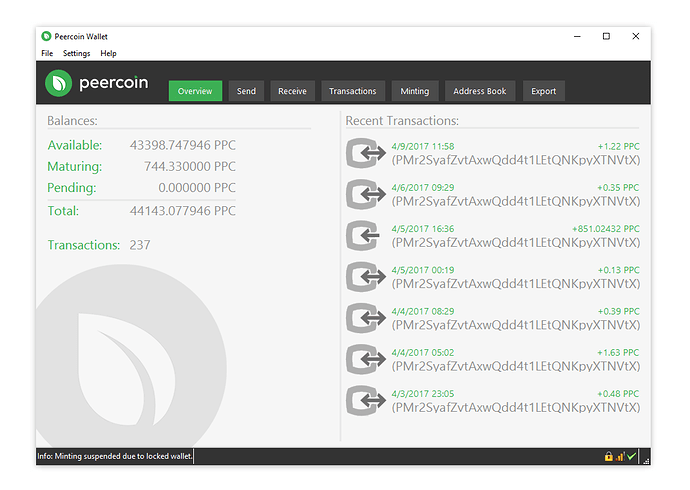Click transaction icon for 4/3/2017 23:05
The height and width of the screenshot is (490, 690).
point(364,400)
